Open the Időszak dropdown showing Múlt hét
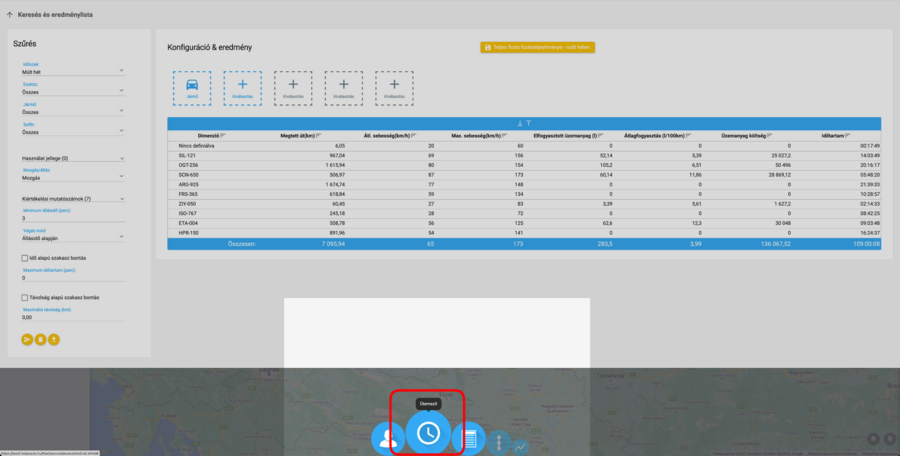 tap(72, 72)
